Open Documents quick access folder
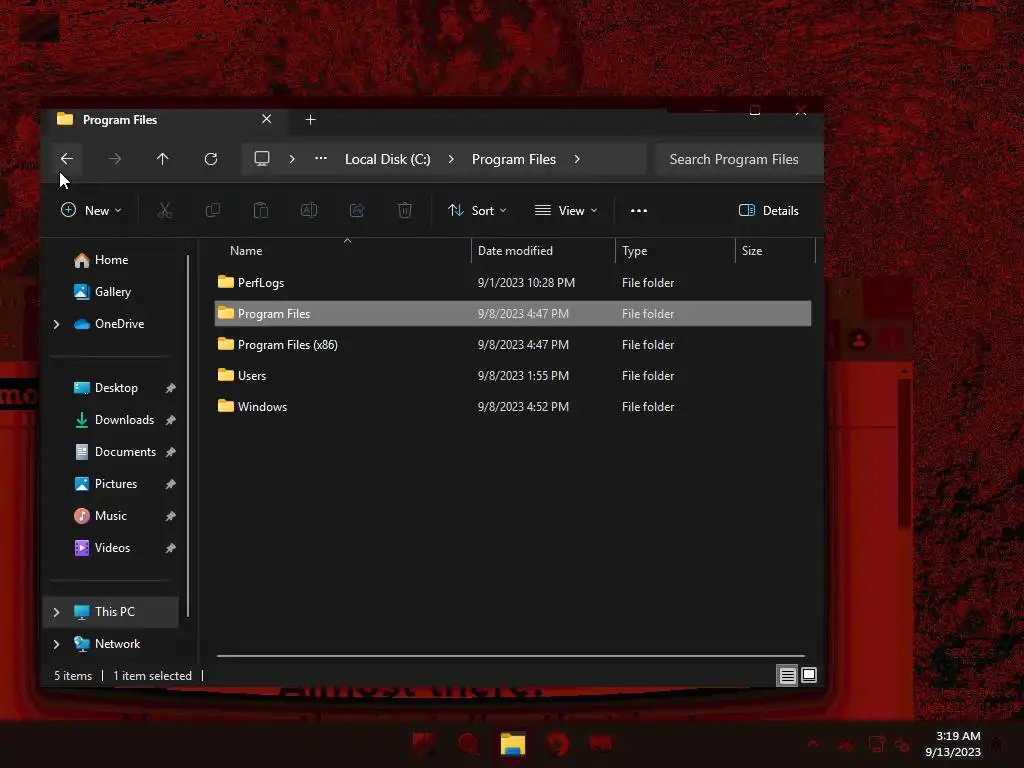The height and width of the screenshot is (768, 1024). coord(115,452)
